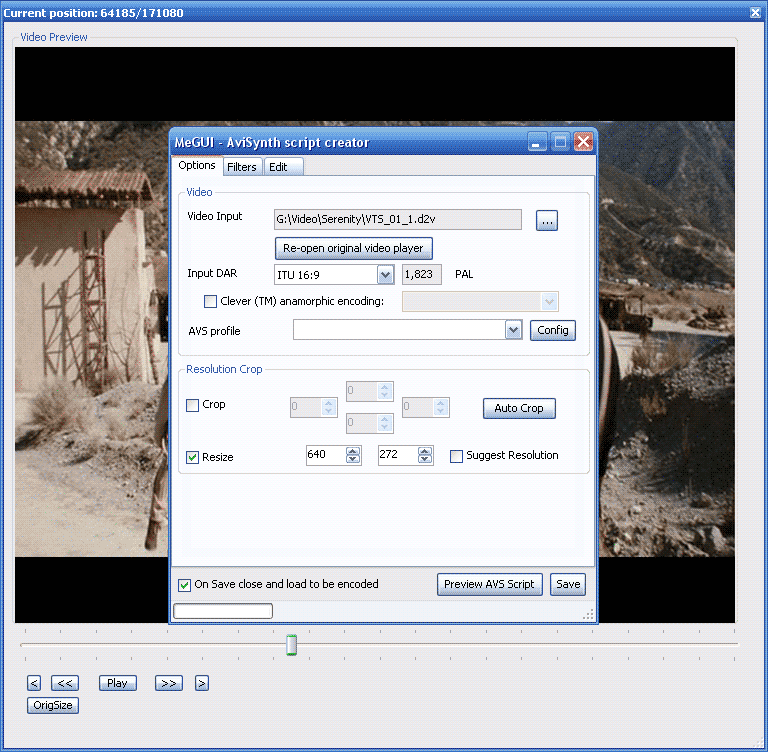This screenshot has height=752, width=768.
Task: Save the AviSynth script
Action: click(568, 584)
